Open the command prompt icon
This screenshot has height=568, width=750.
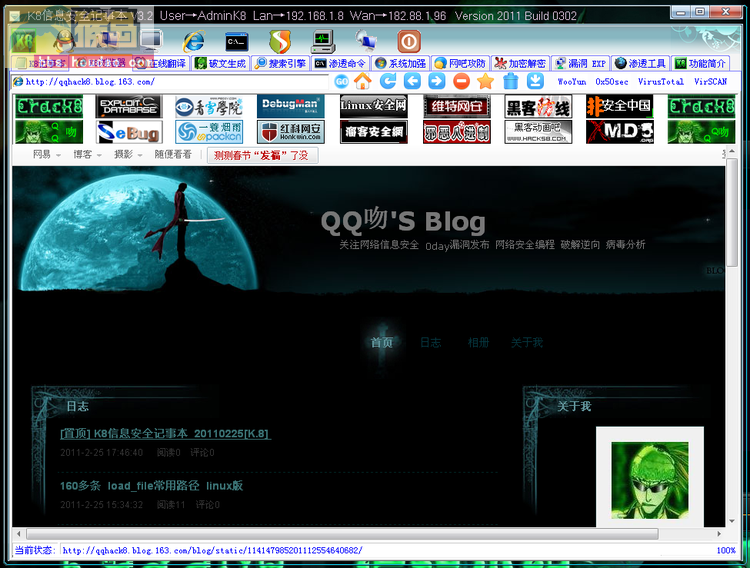click(237, 42)
